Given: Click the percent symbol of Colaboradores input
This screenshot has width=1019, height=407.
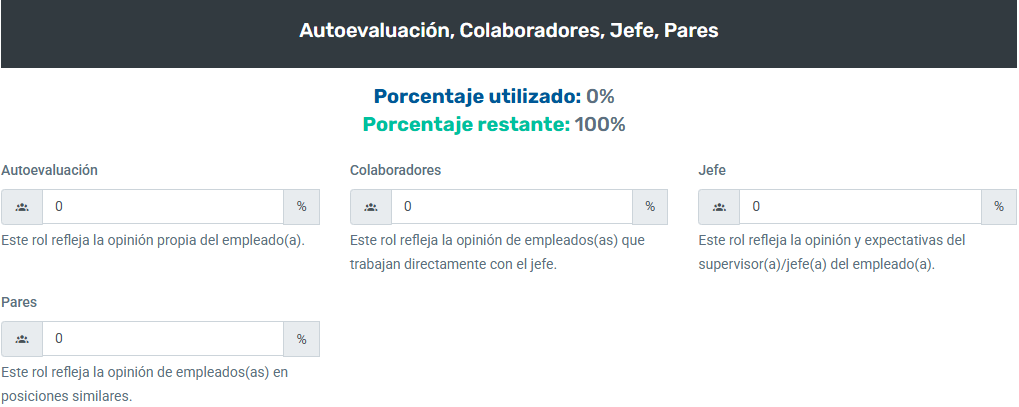Looking at the screenshot, I should pyautogui.click(x=650, y=207).
